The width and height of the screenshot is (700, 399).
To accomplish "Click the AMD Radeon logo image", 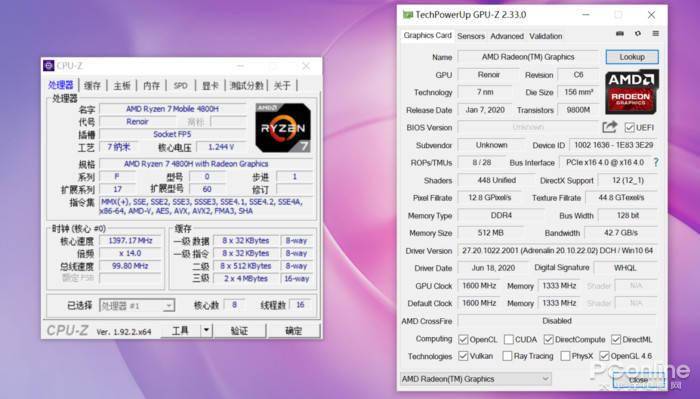I will click(631, 92).
